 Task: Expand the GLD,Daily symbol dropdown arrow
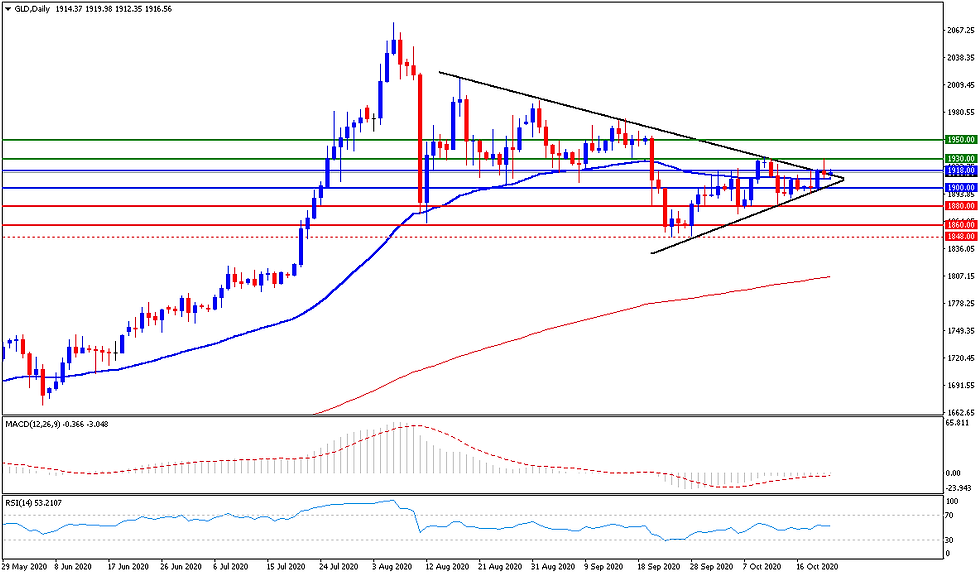coord(10,7)
